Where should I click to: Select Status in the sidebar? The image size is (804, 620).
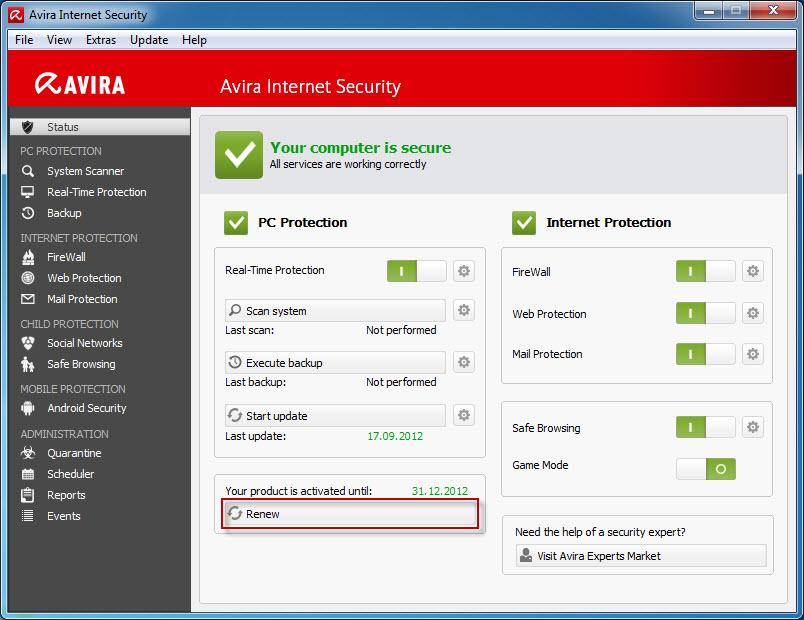pyautogui.click(x=100, y=127)
